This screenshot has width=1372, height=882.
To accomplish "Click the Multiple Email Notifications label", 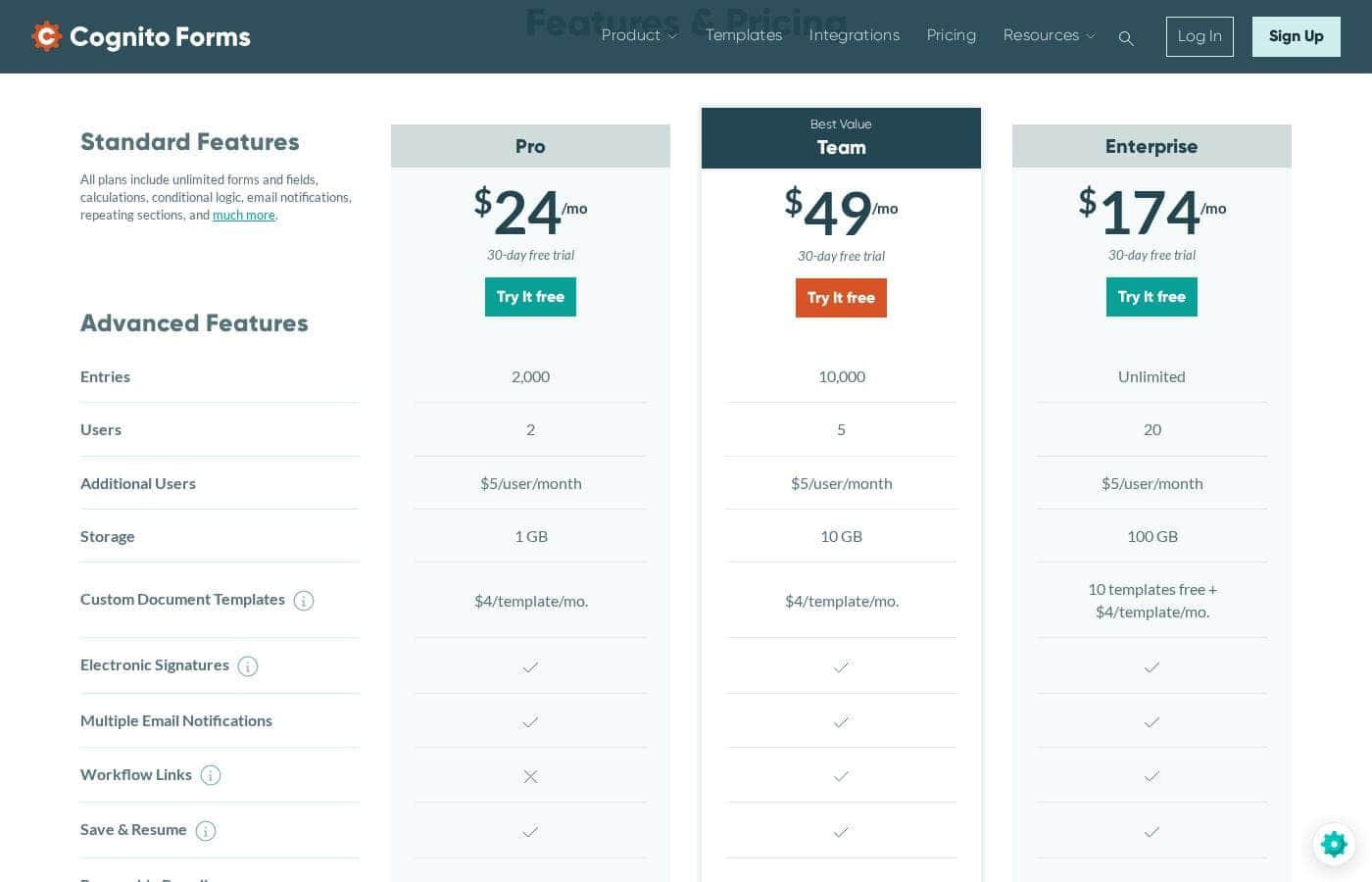I will 176,721.
